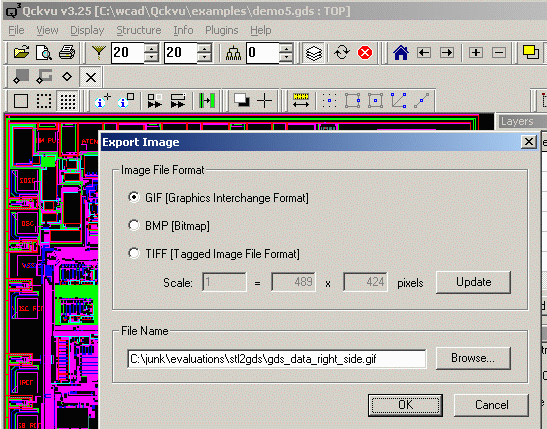Open the Help menu
This screenshot has height=429, width=547.
[x=261, y=30]
